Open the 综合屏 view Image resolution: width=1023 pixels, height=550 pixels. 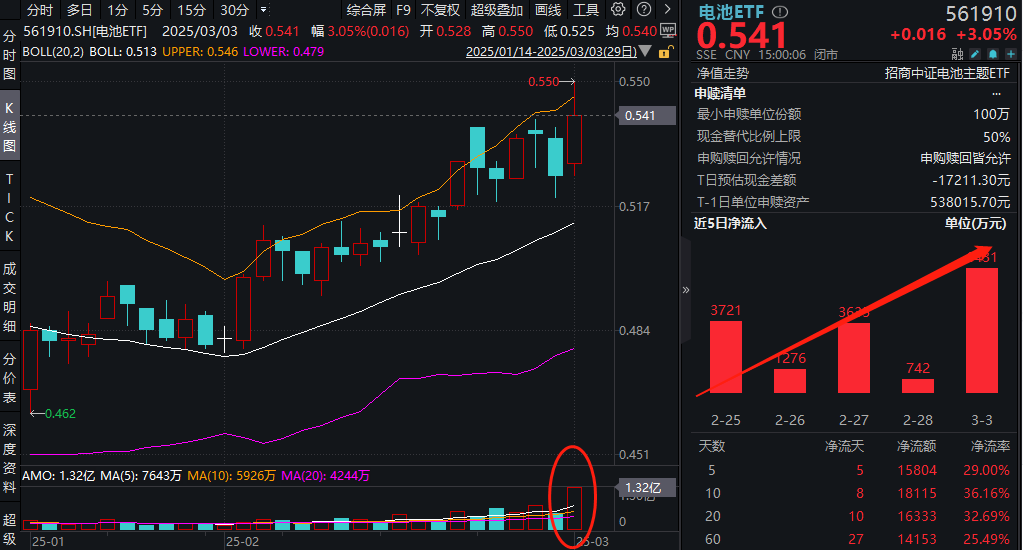tap(366, 10)
